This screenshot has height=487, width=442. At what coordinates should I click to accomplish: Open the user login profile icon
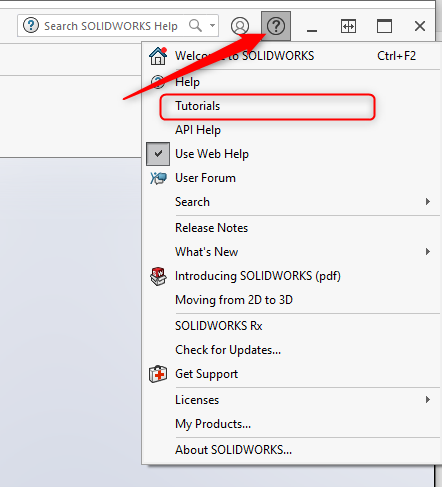tap(240, 26)
